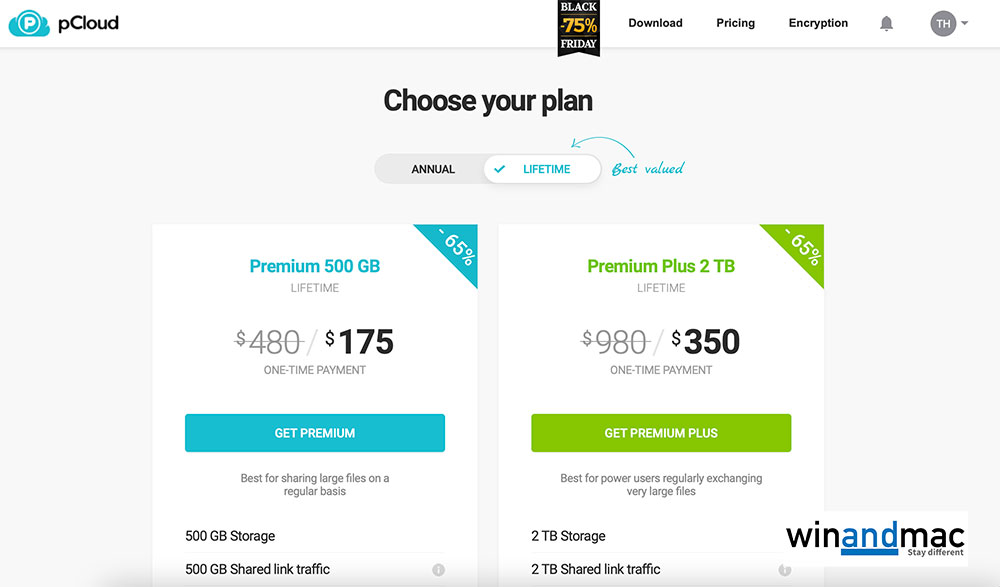Open the Encryption menu item

(818, 23)
